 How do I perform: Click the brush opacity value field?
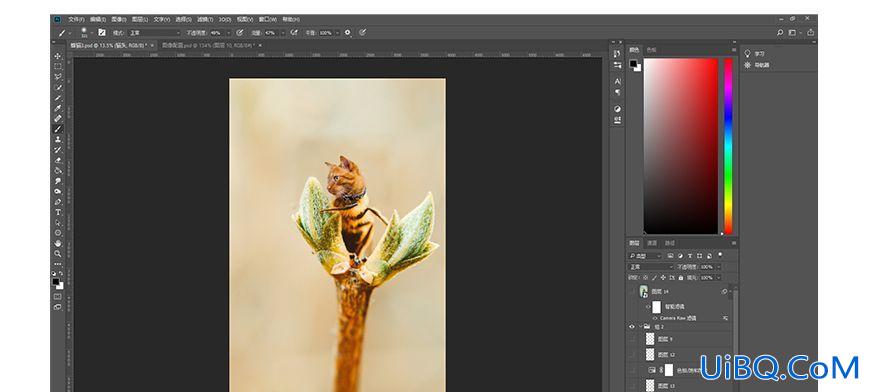tap(217, 33)
